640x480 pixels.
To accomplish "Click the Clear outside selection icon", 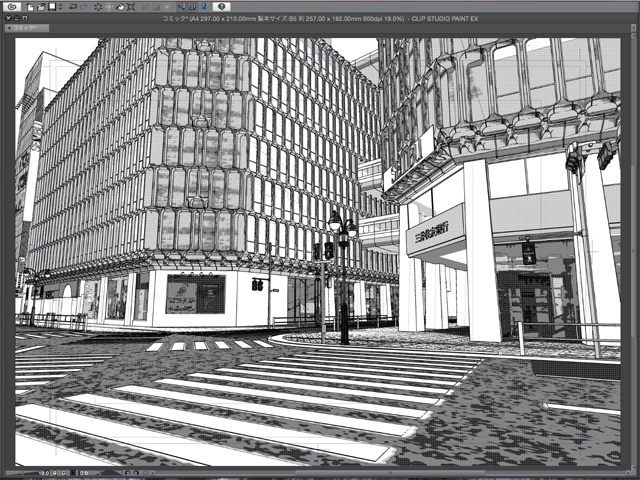I will 109,7.
